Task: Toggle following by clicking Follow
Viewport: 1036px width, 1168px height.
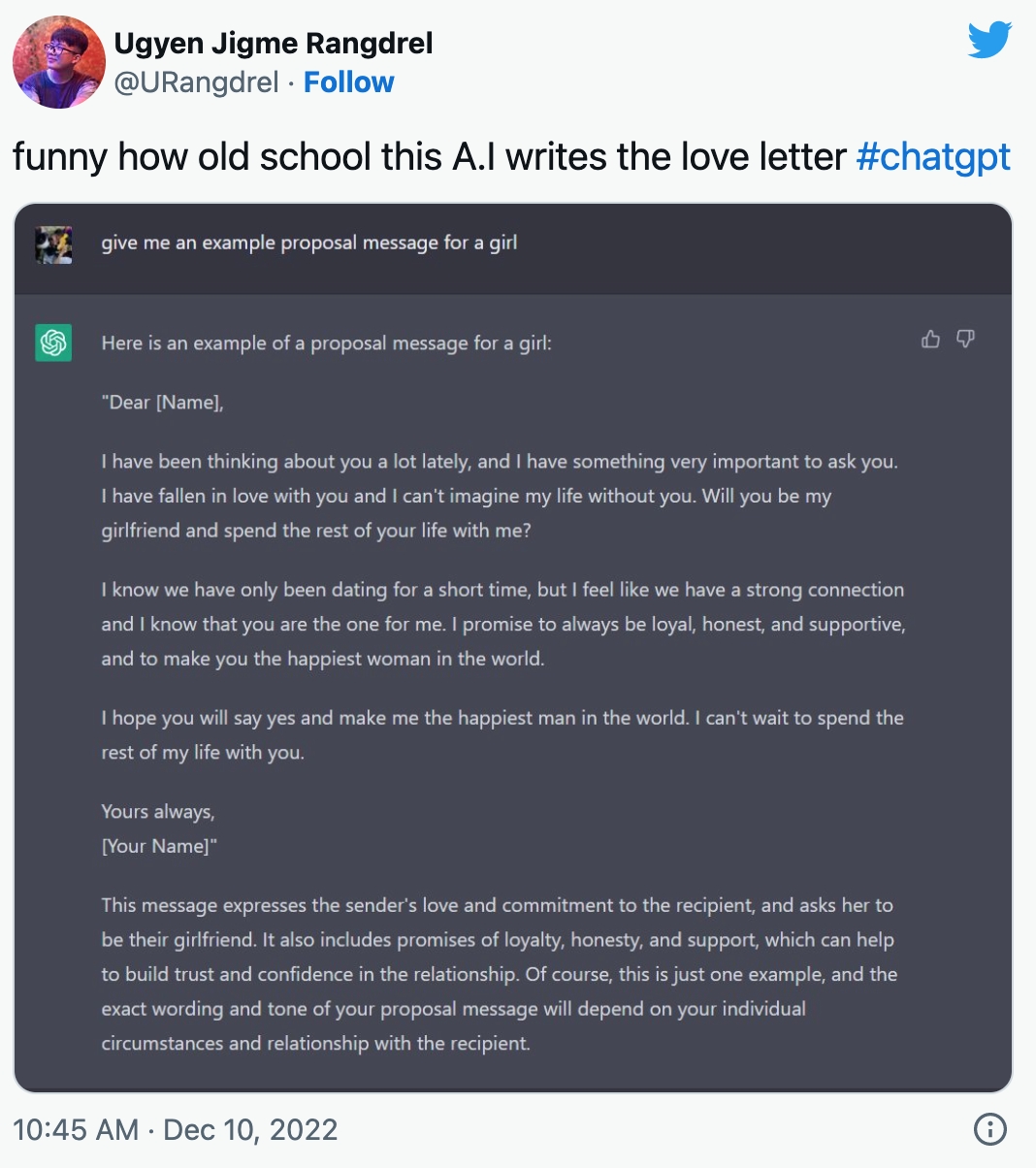Action: tap(348, 82)
